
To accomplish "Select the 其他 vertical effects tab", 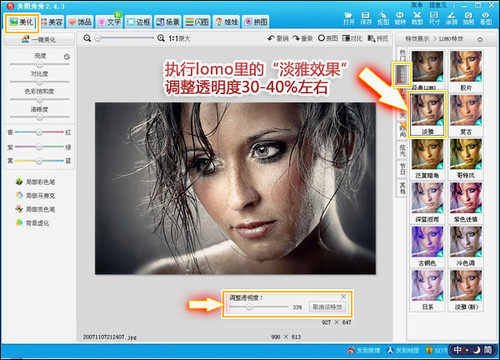I will pyautogui.click(x=403, y=188).
